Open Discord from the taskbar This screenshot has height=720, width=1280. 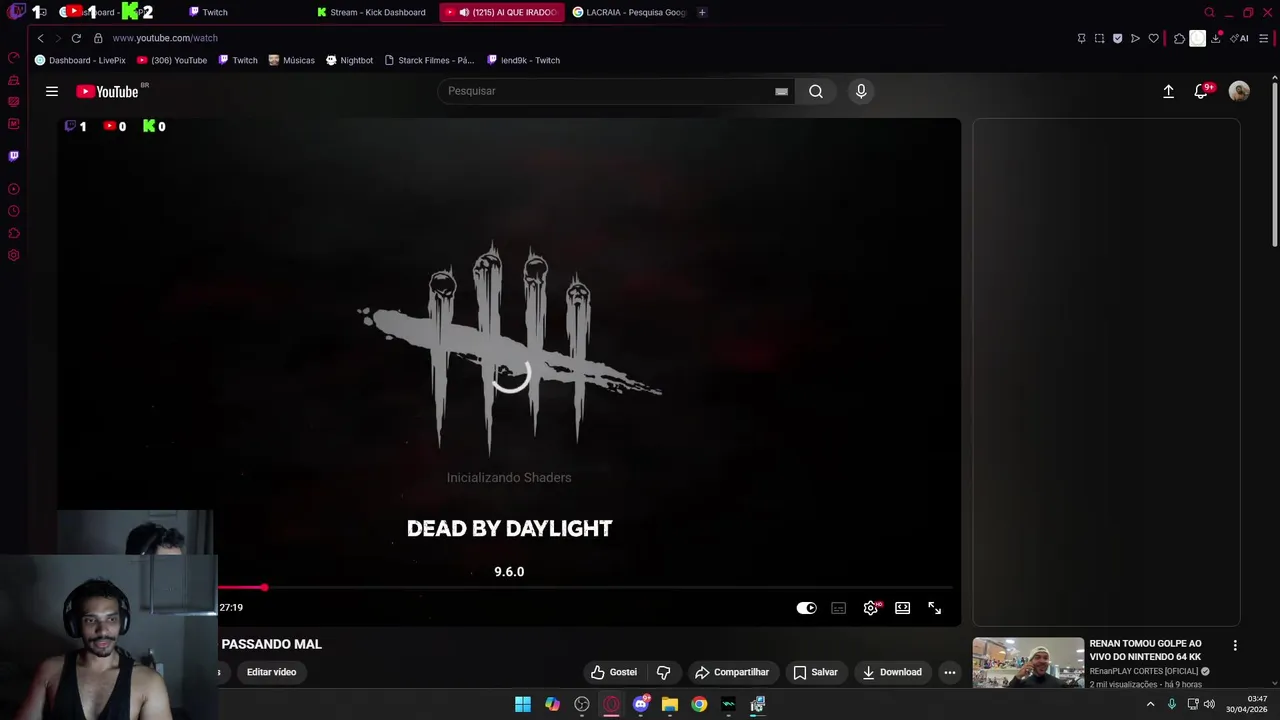(x=641, y=704)
